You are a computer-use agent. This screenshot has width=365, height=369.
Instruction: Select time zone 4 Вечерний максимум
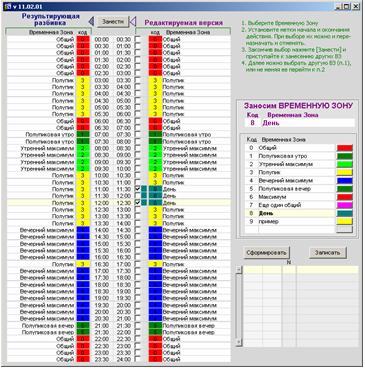[x=289, y=180]
